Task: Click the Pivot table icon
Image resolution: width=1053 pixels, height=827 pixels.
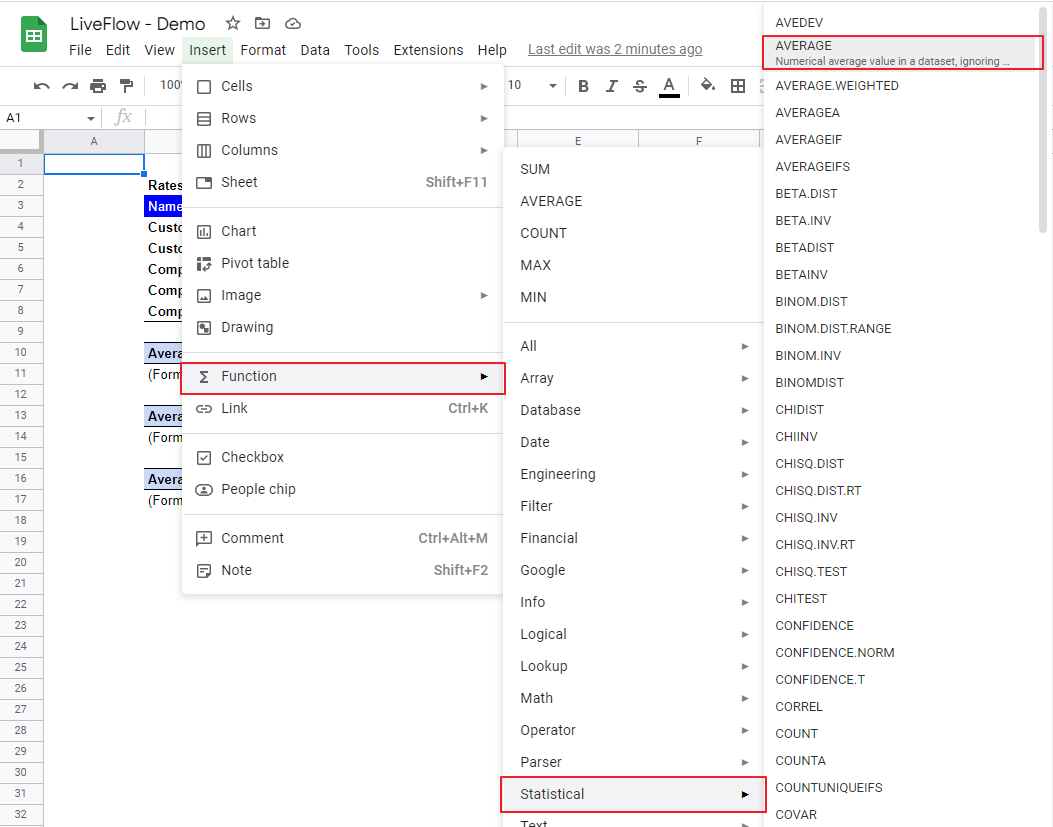Action: click(203, 264)
